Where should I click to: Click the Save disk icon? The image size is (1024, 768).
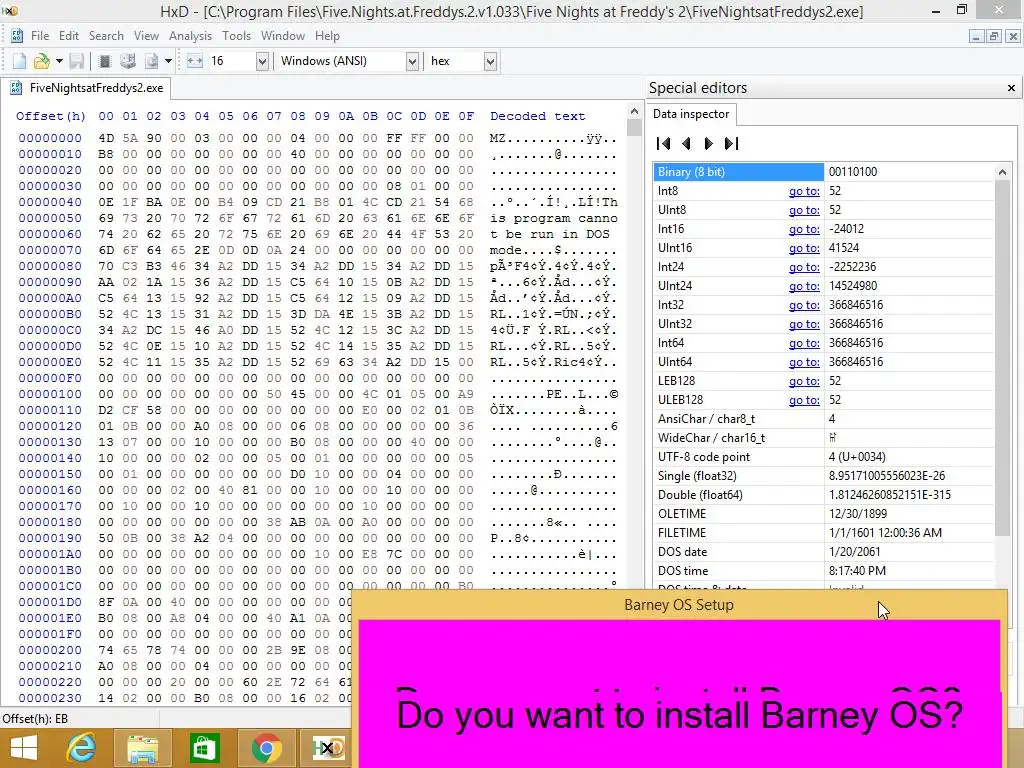tap(76, 61)
